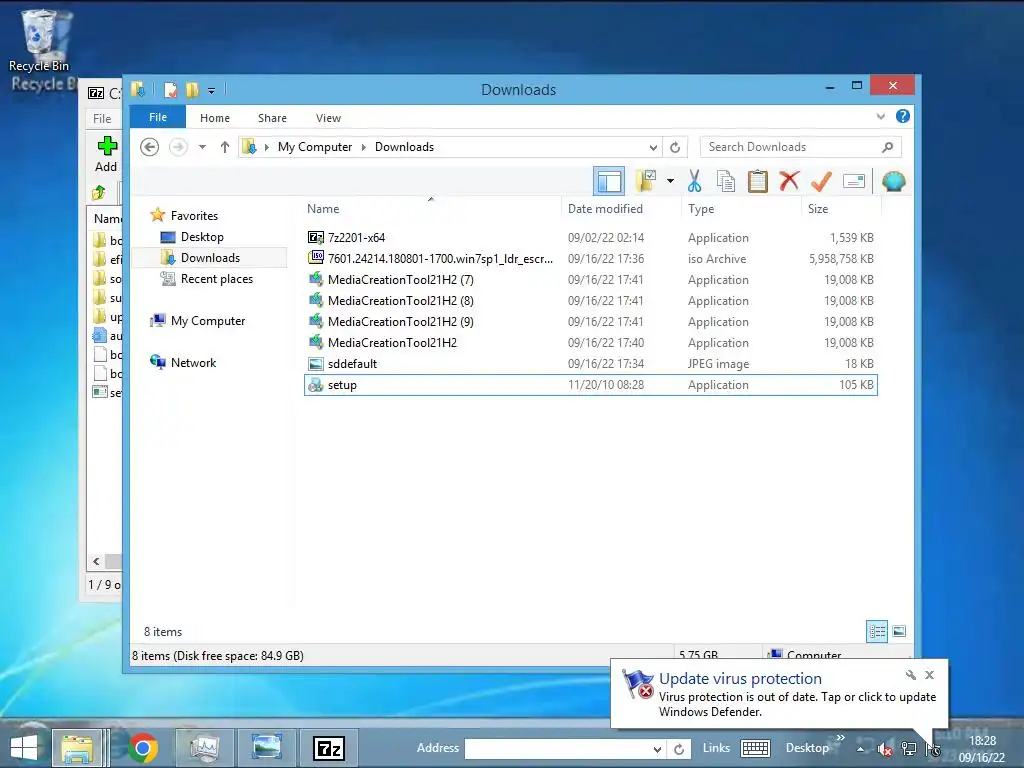This screenshot has width=1024, height=768.
Task: Click the Update virus protection notification title
Action: coord(740,679)
